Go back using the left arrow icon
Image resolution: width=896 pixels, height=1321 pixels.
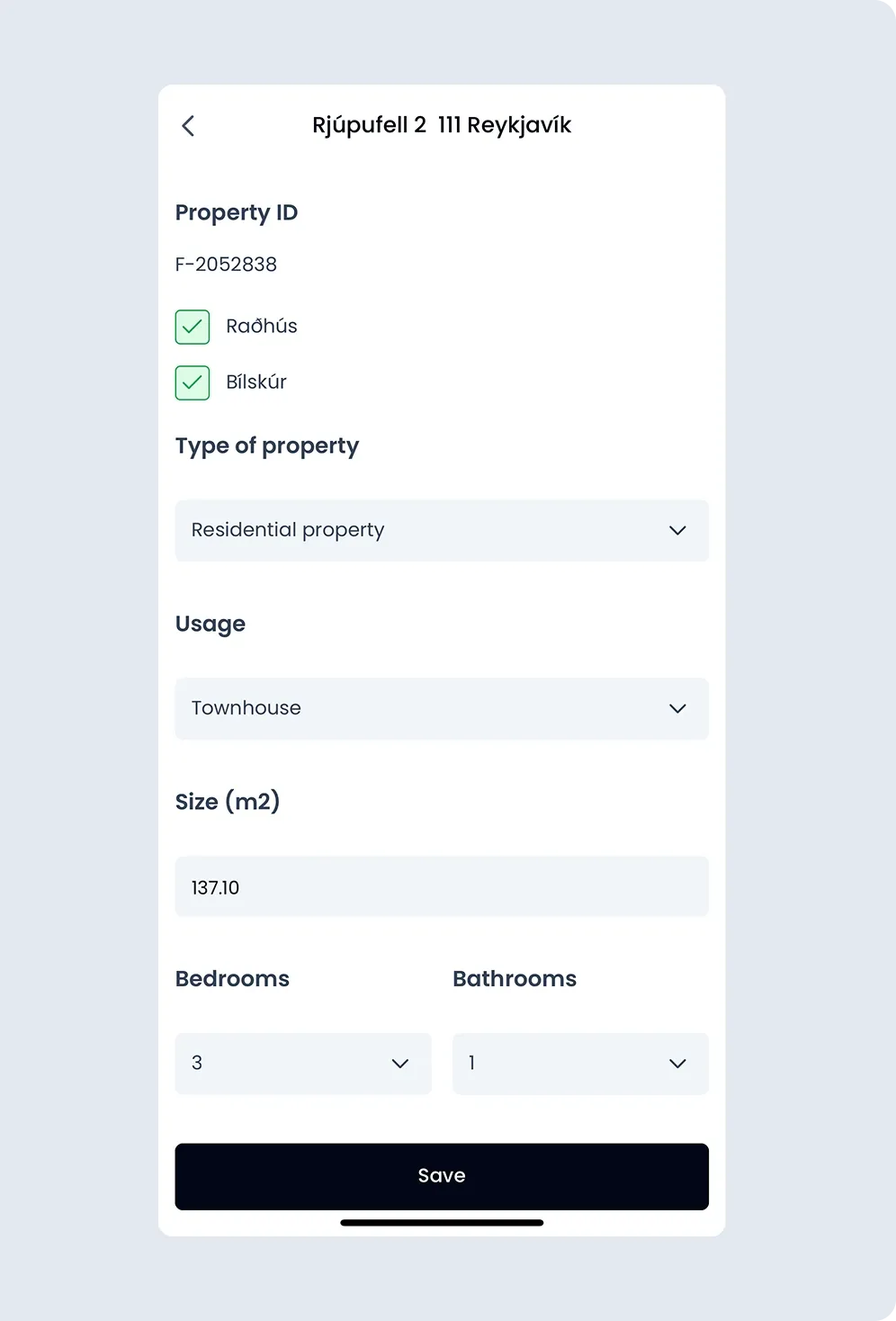(188, 126)
